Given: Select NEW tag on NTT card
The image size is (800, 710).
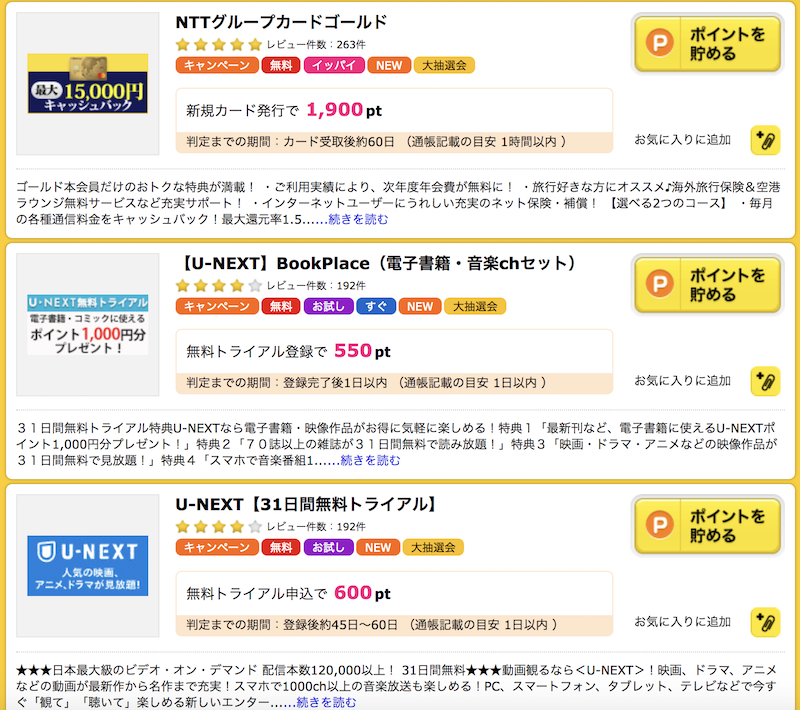Looking at the screenshot, I should 389,65.
